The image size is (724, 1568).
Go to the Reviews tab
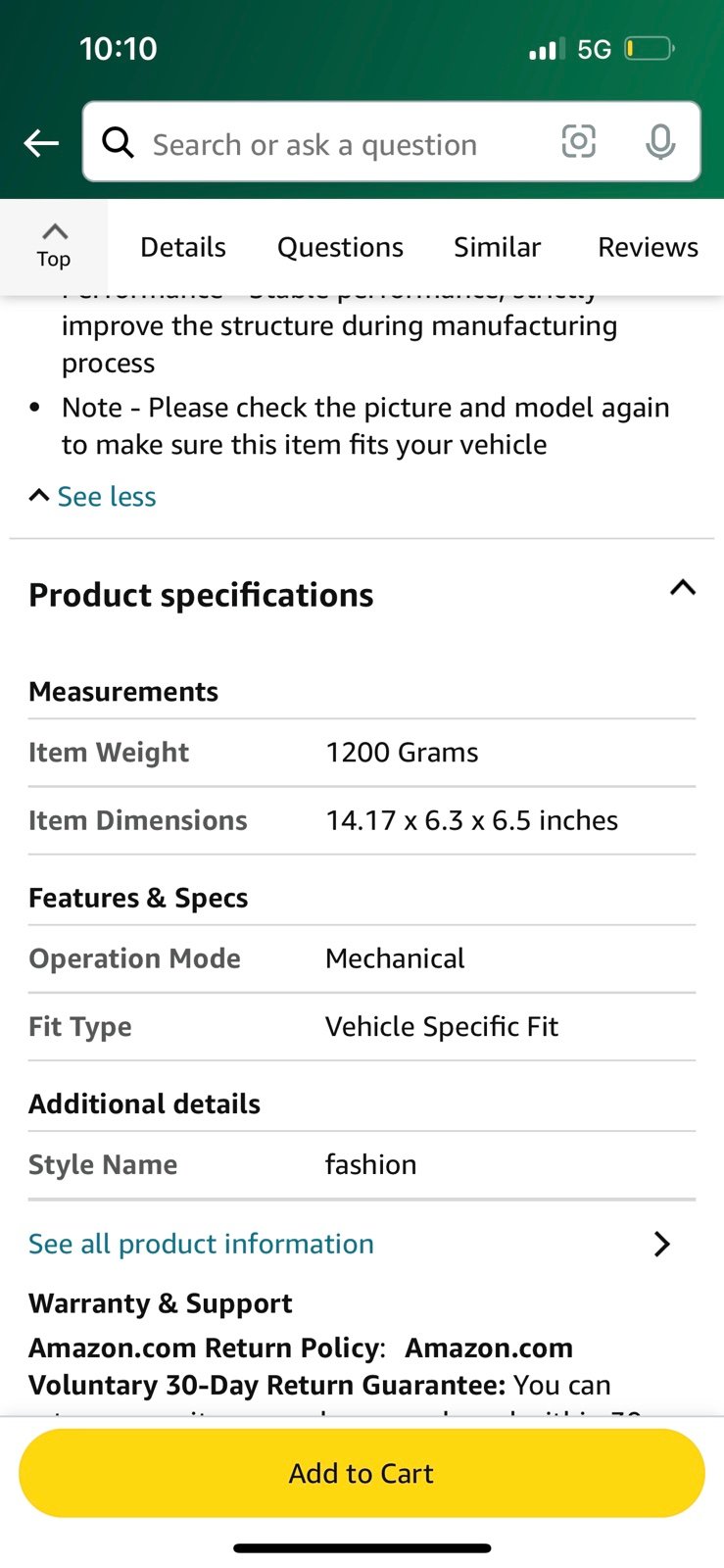[648, 247]
